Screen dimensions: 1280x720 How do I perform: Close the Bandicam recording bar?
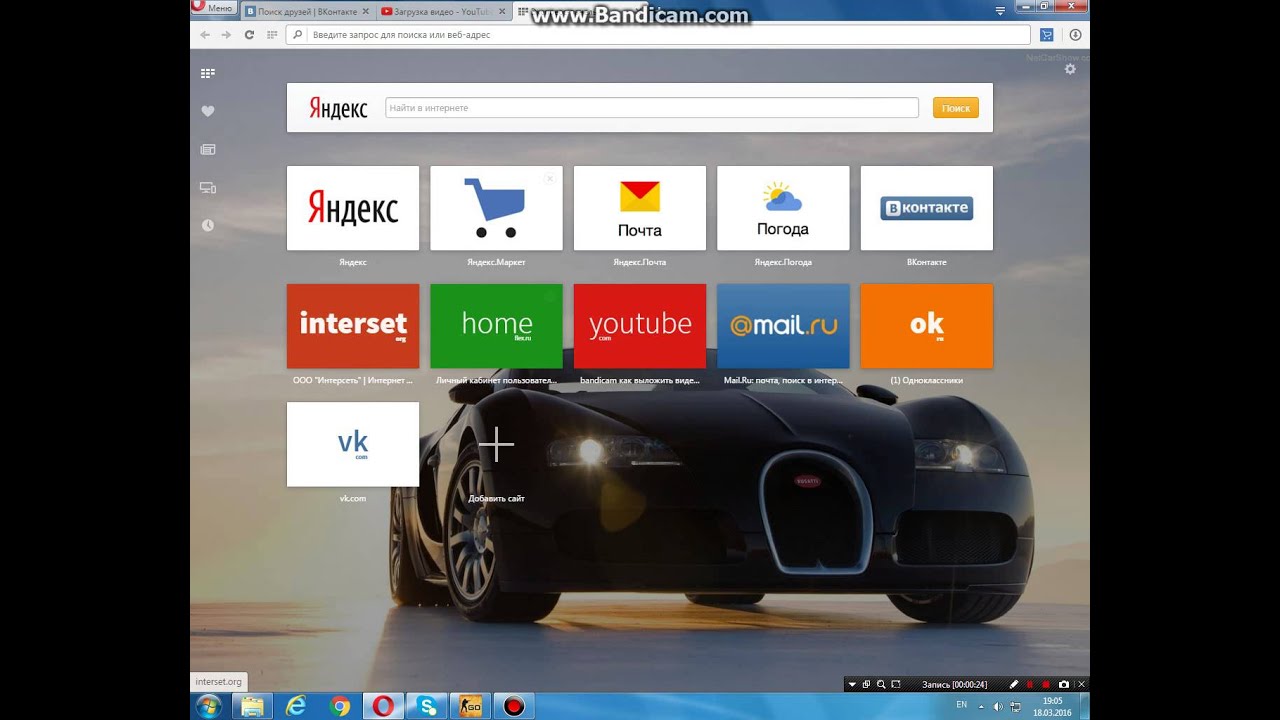[1081, 684]
